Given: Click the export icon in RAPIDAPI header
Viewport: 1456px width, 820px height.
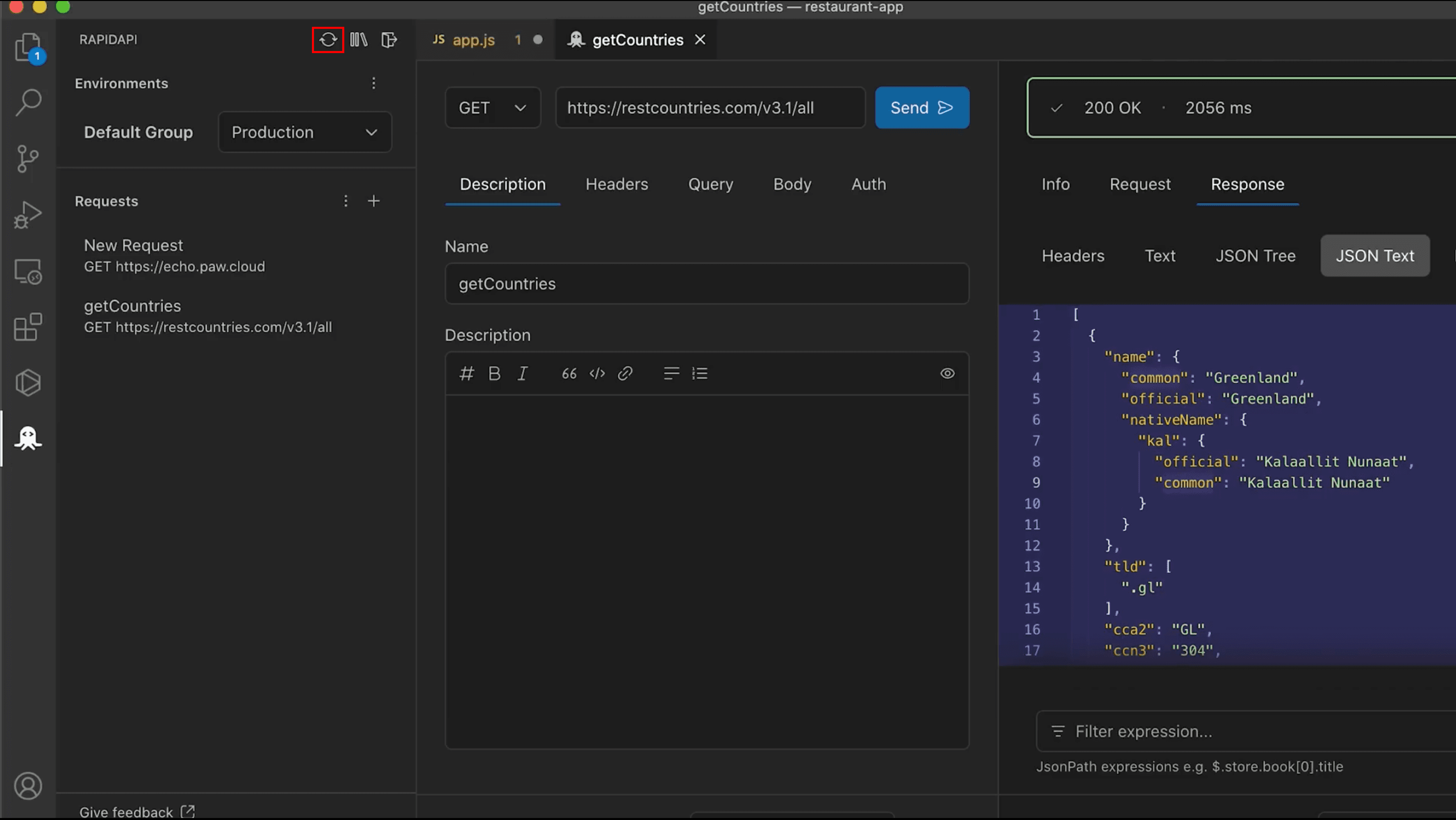Looking at the screenshot, I should 389,39.
